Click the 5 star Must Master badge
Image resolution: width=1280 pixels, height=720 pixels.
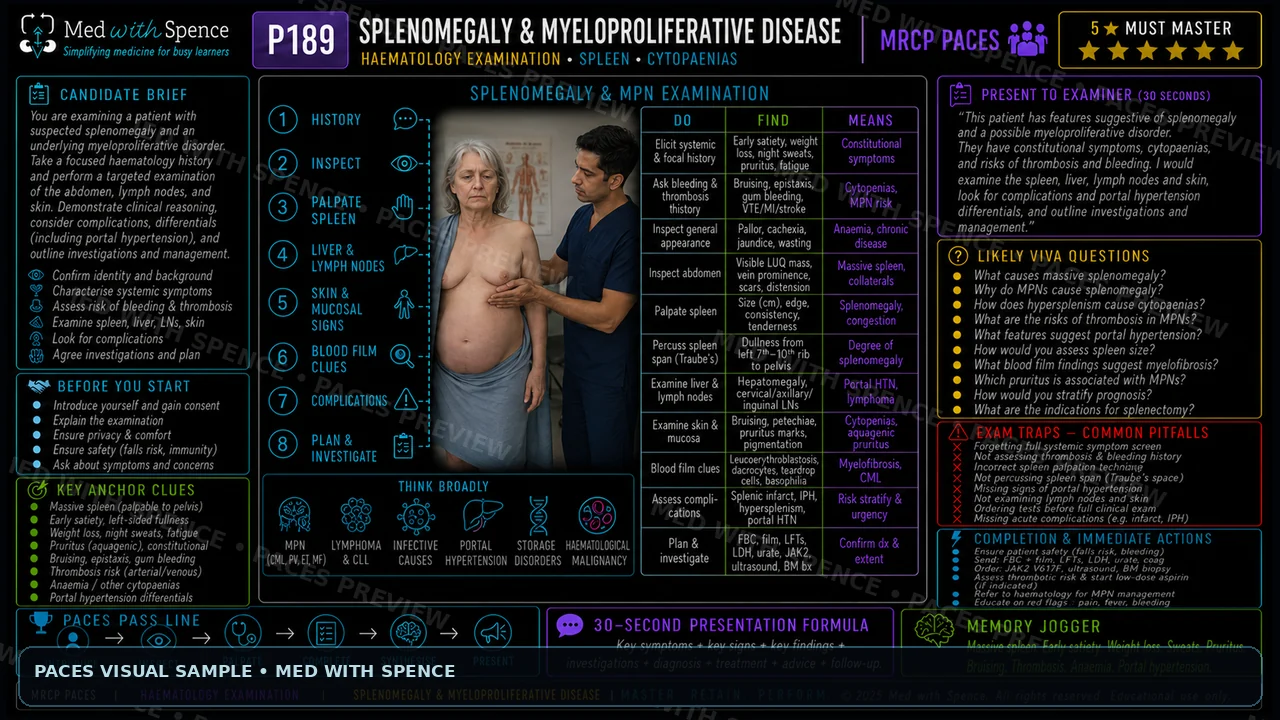pyautogui.click(x=1160, y=40)
